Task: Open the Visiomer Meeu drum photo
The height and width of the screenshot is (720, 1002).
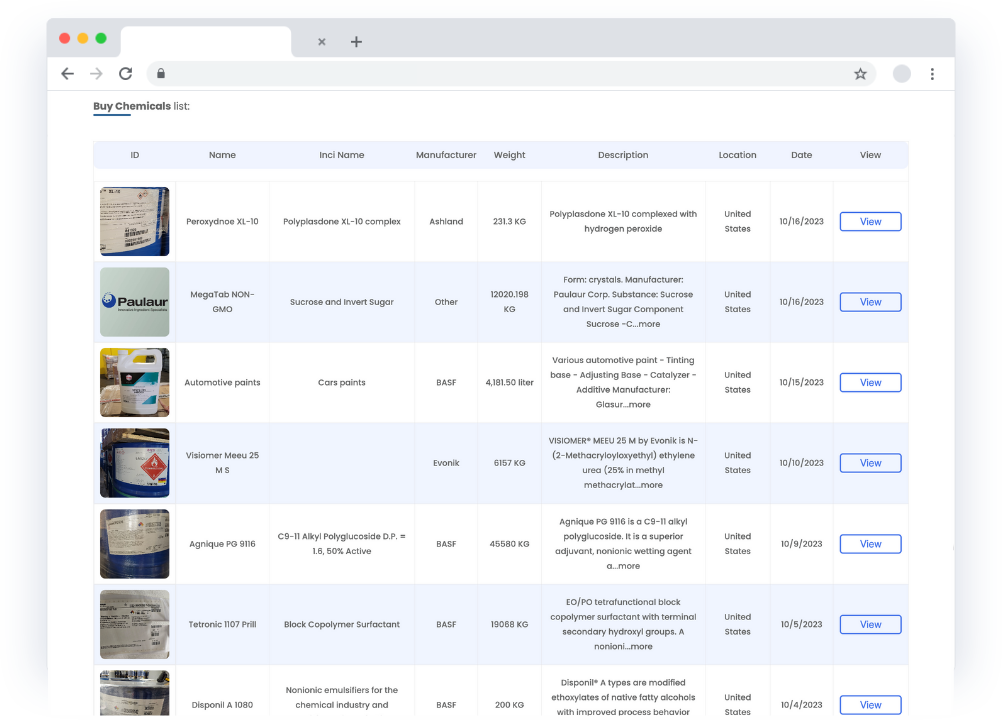Action: [x=135, y=463]
